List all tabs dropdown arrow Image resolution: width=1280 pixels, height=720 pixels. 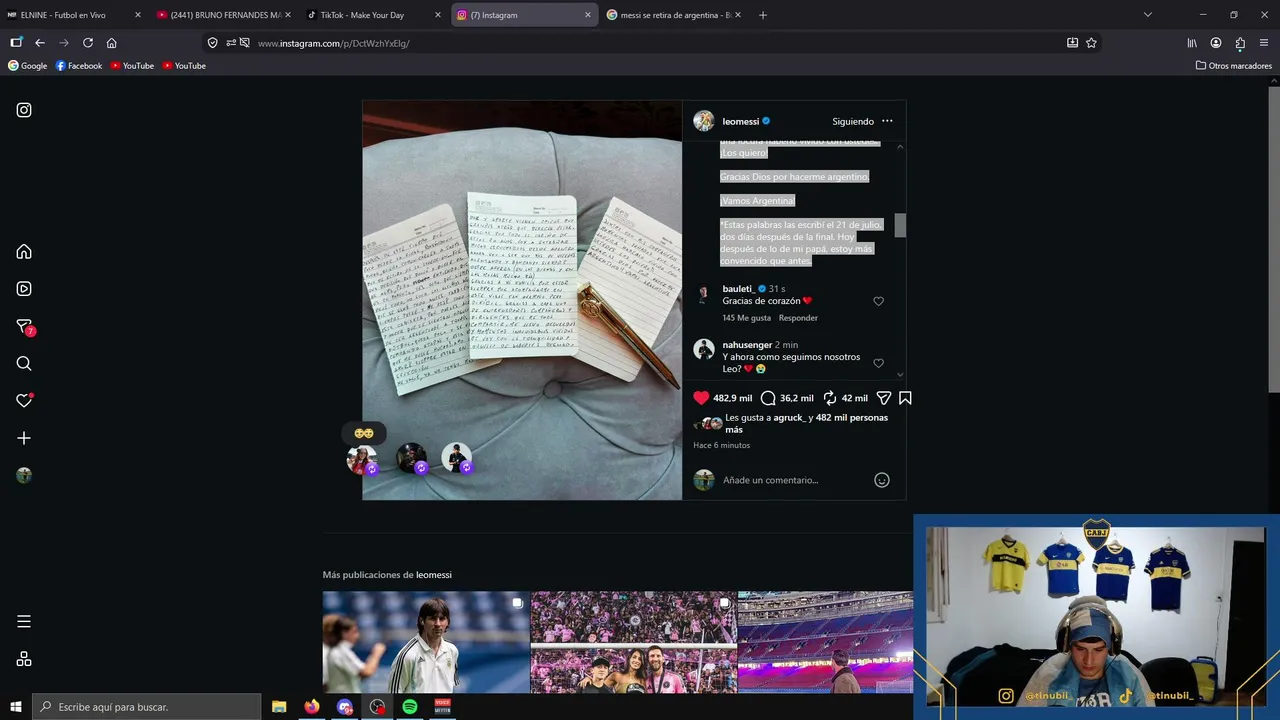[x=1148, y=15]
